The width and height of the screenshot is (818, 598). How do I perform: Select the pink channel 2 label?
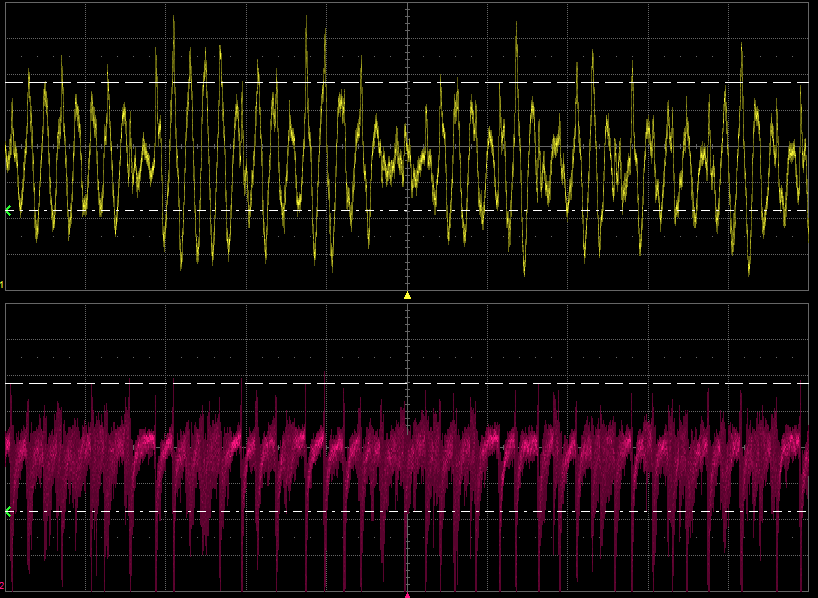click(3, 586)
